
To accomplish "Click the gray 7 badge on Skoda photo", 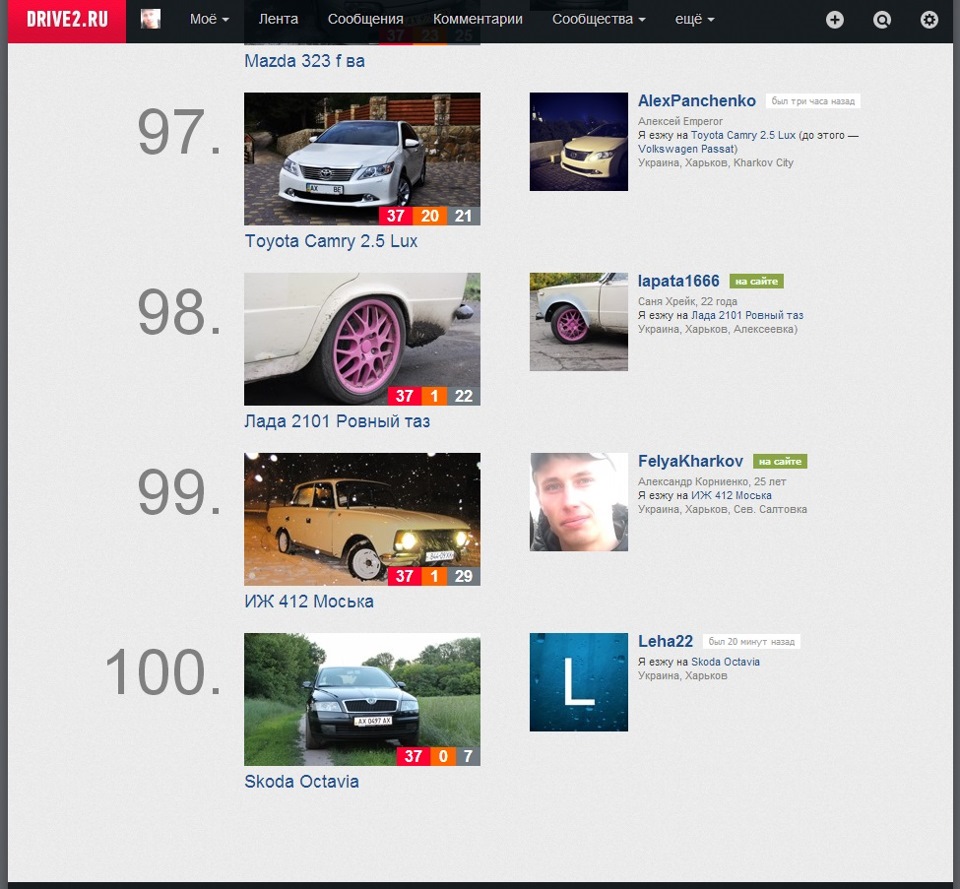I will click(468, 756).
